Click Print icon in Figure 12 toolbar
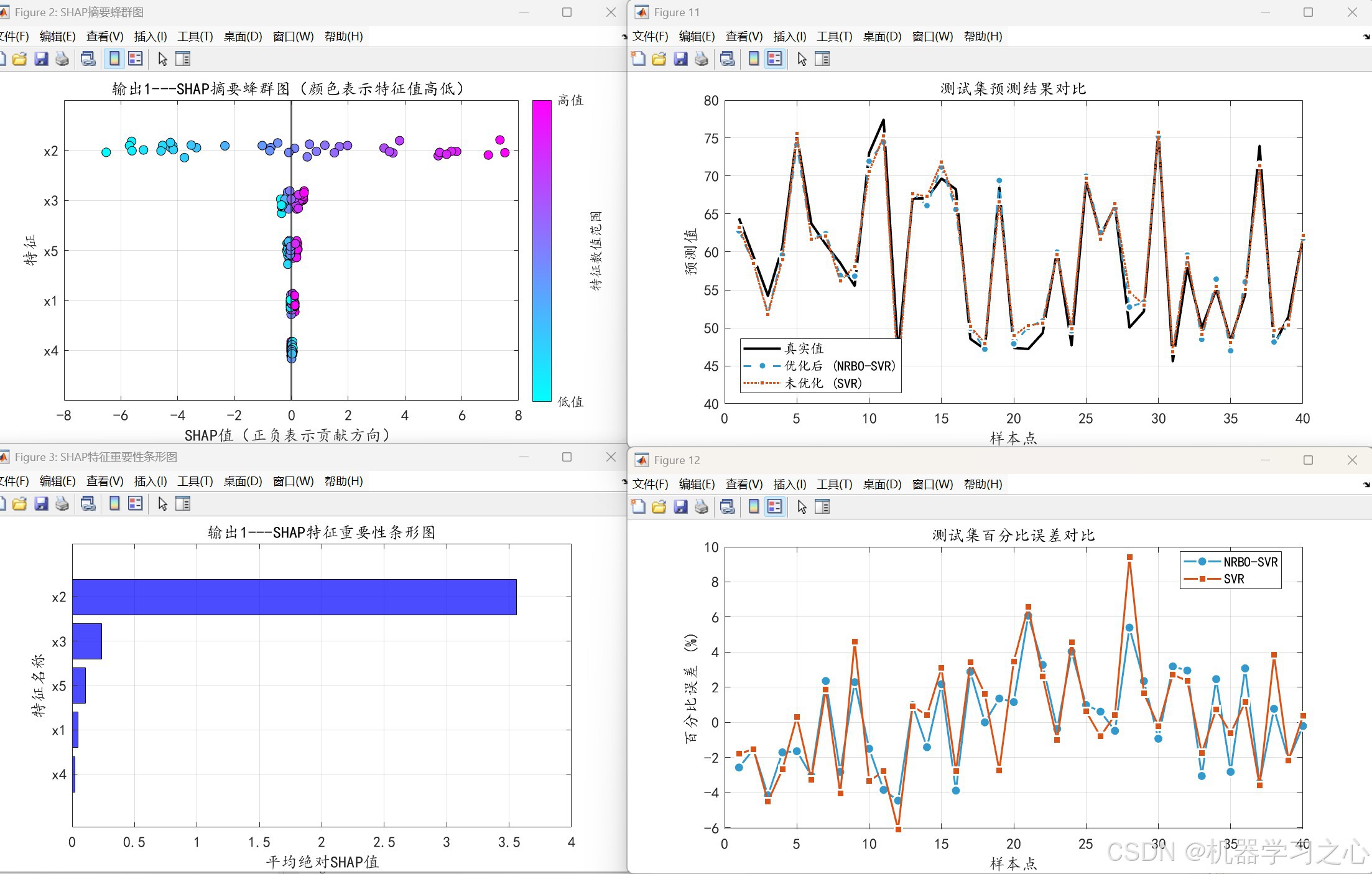This screenshot has width=1372, height=874. coord(702,507)
